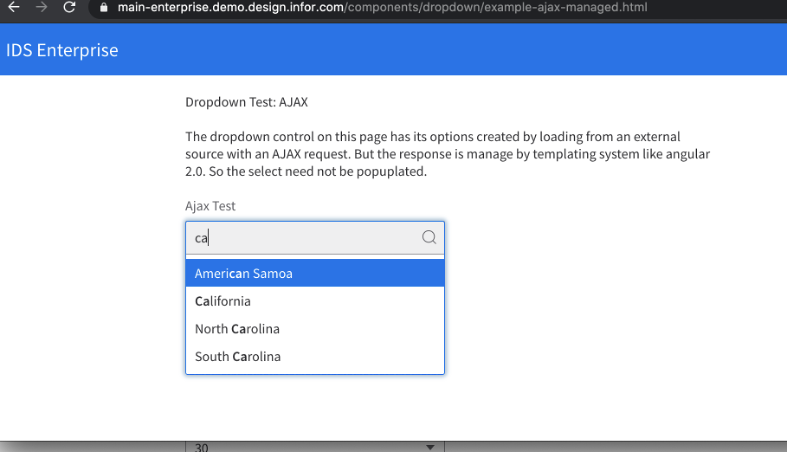Click the browser forward arrow
788x452 pixels.
coord(41,7)
